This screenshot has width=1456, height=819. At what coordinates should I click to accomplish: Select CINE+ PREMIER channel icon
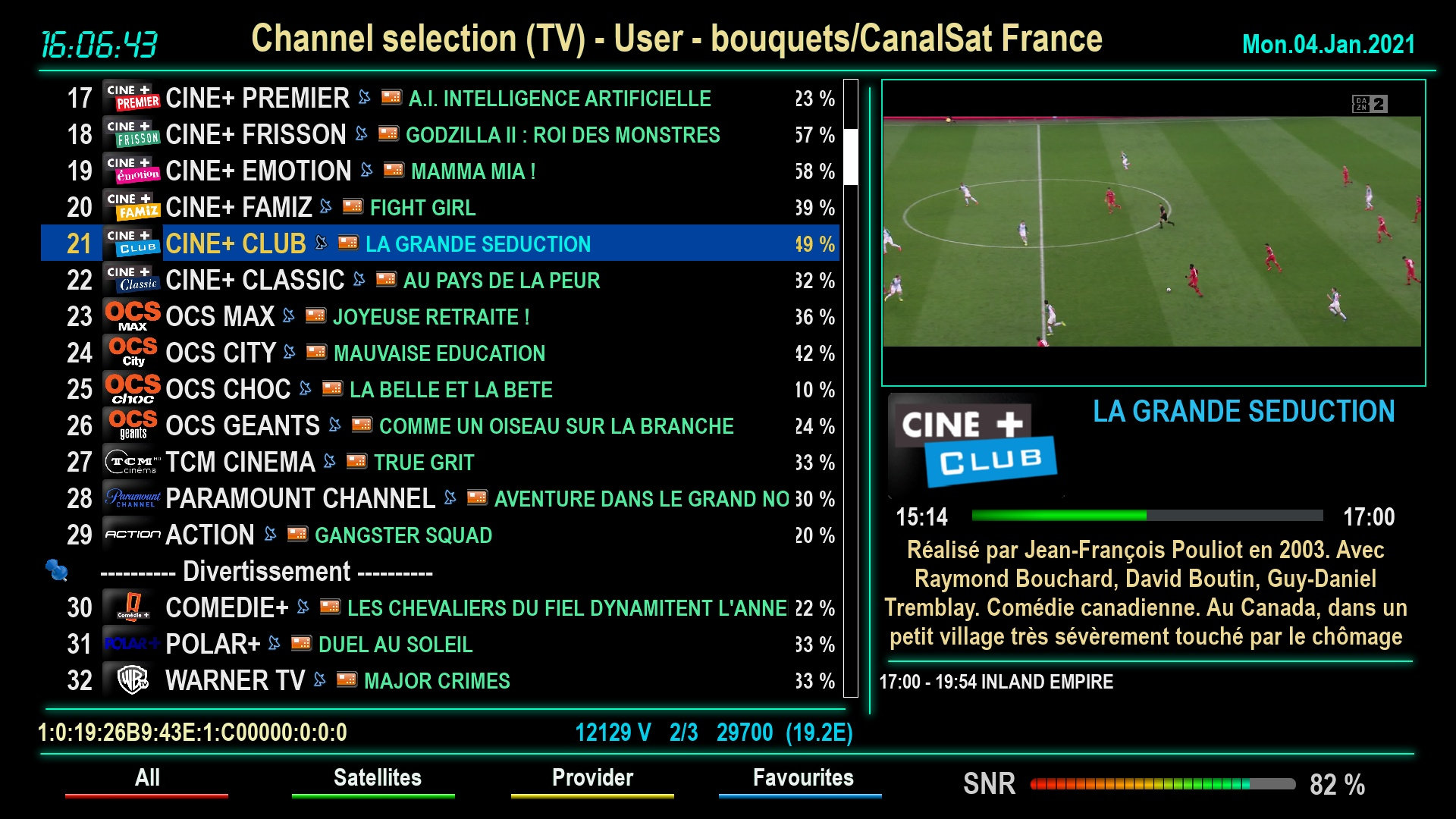(x=132, y=97)
